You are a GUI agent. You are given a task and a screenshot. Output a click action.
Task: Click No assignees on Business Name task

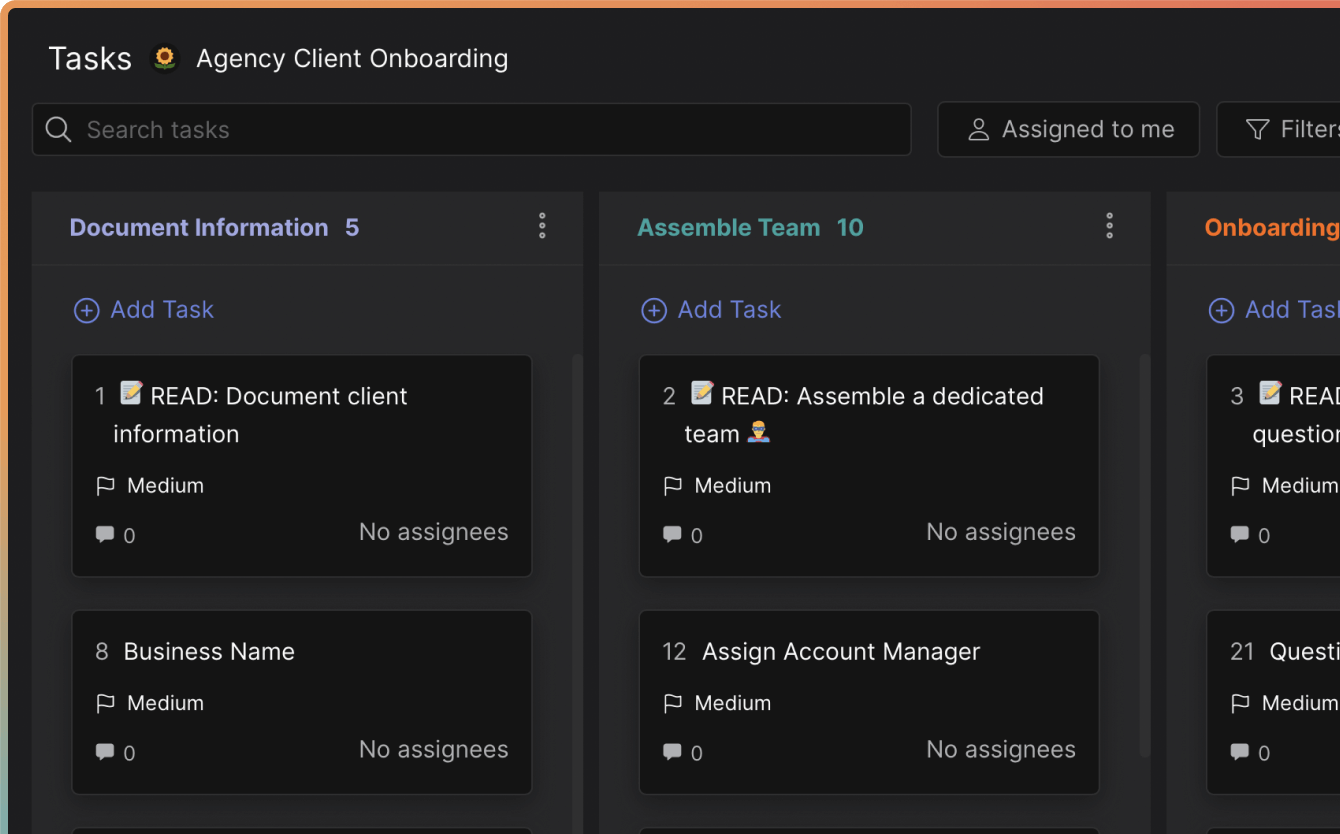coord(433,749)
